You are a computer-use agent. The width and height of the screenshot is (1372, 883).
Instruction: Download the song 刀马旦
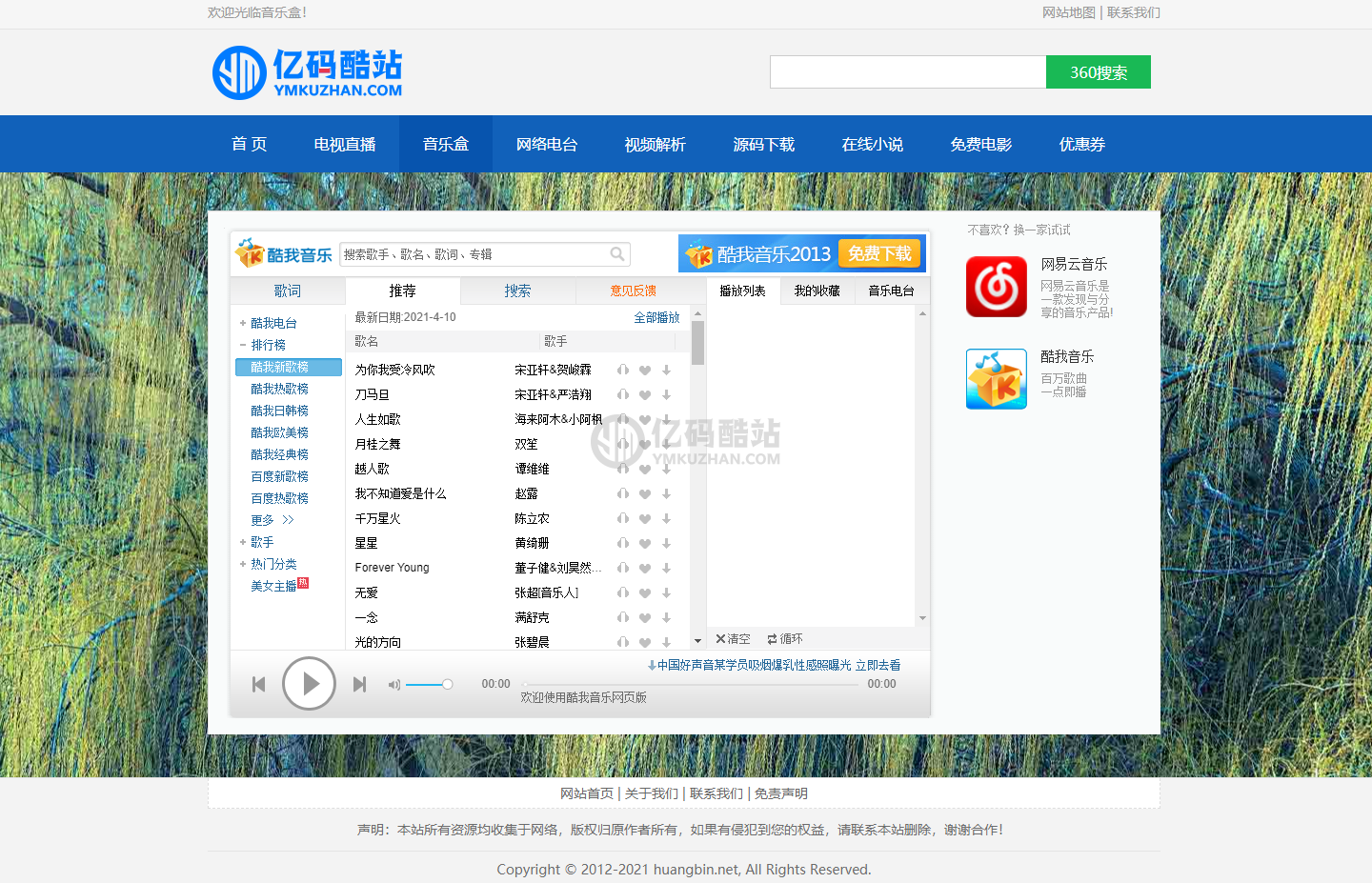(667, 394)
